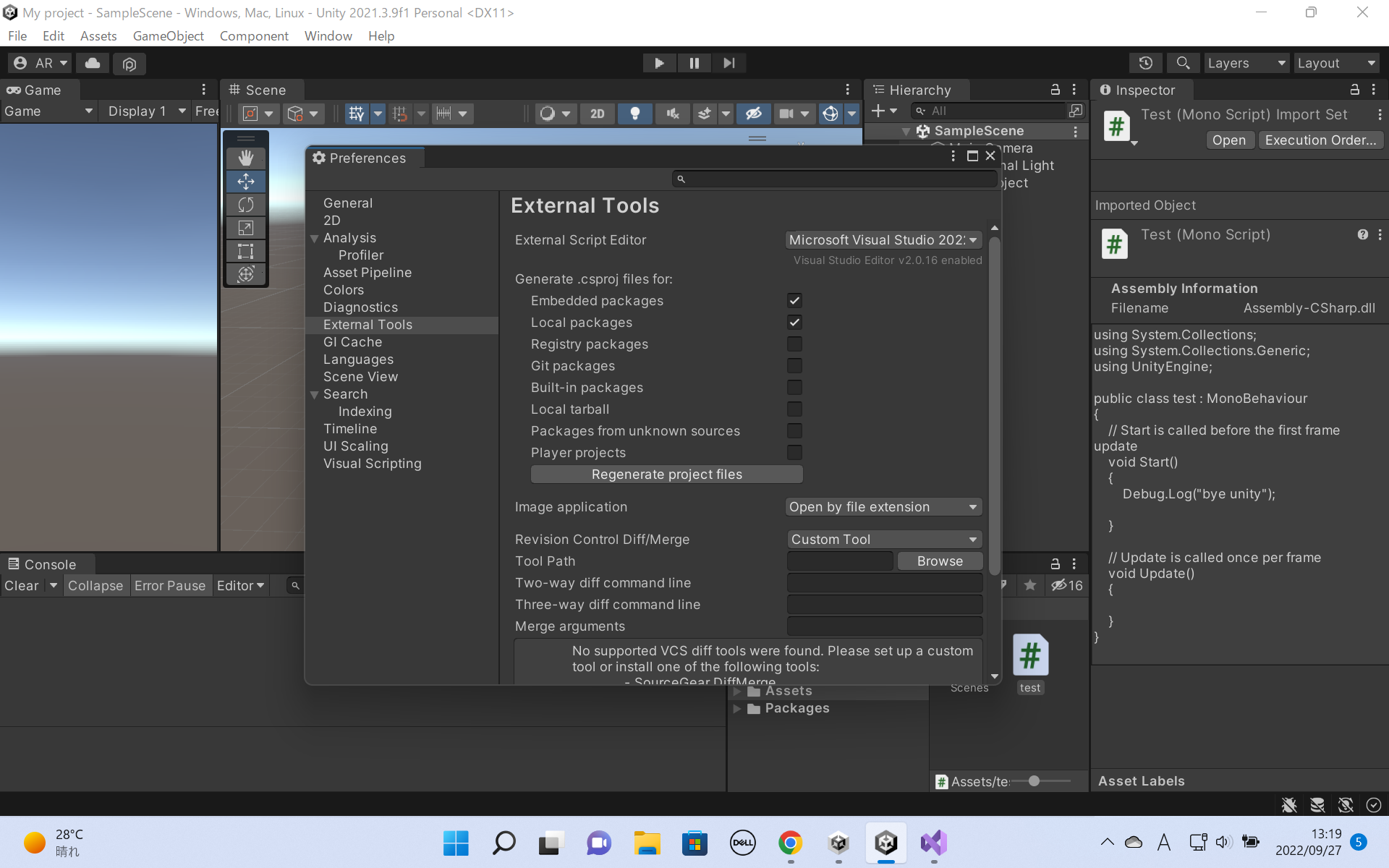Click the Pause button
The width and height of the screenshot is (1389, 868).
pyautogui.click(x=694, y=63)
